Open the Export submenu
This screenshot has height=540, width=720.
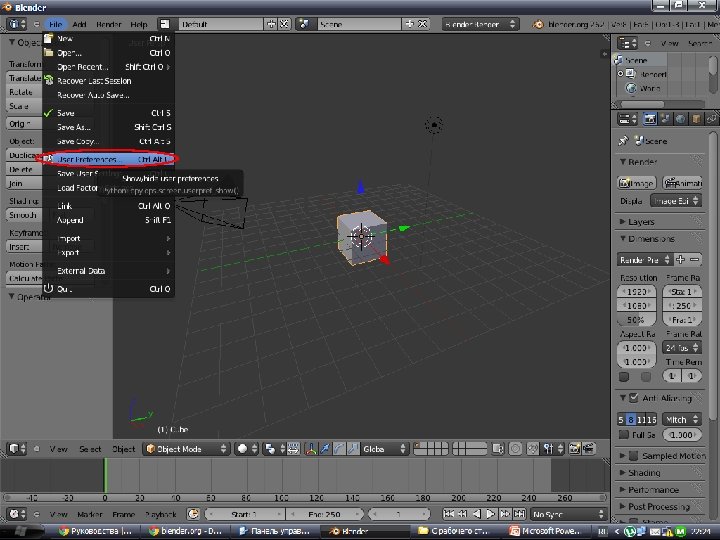[x=108, y=253]
